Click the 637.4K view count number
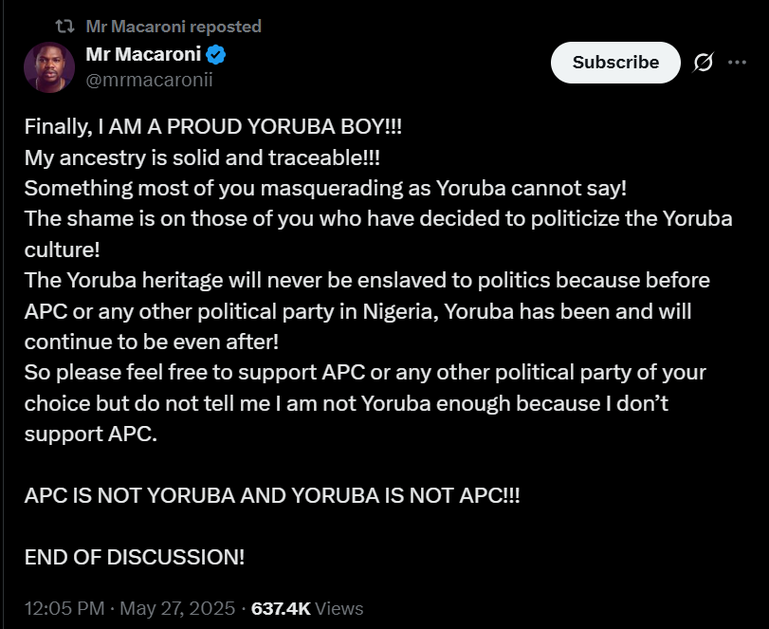The width and height of the screenshot is (769, 629). pyautogui.click(x=280, y=608)
